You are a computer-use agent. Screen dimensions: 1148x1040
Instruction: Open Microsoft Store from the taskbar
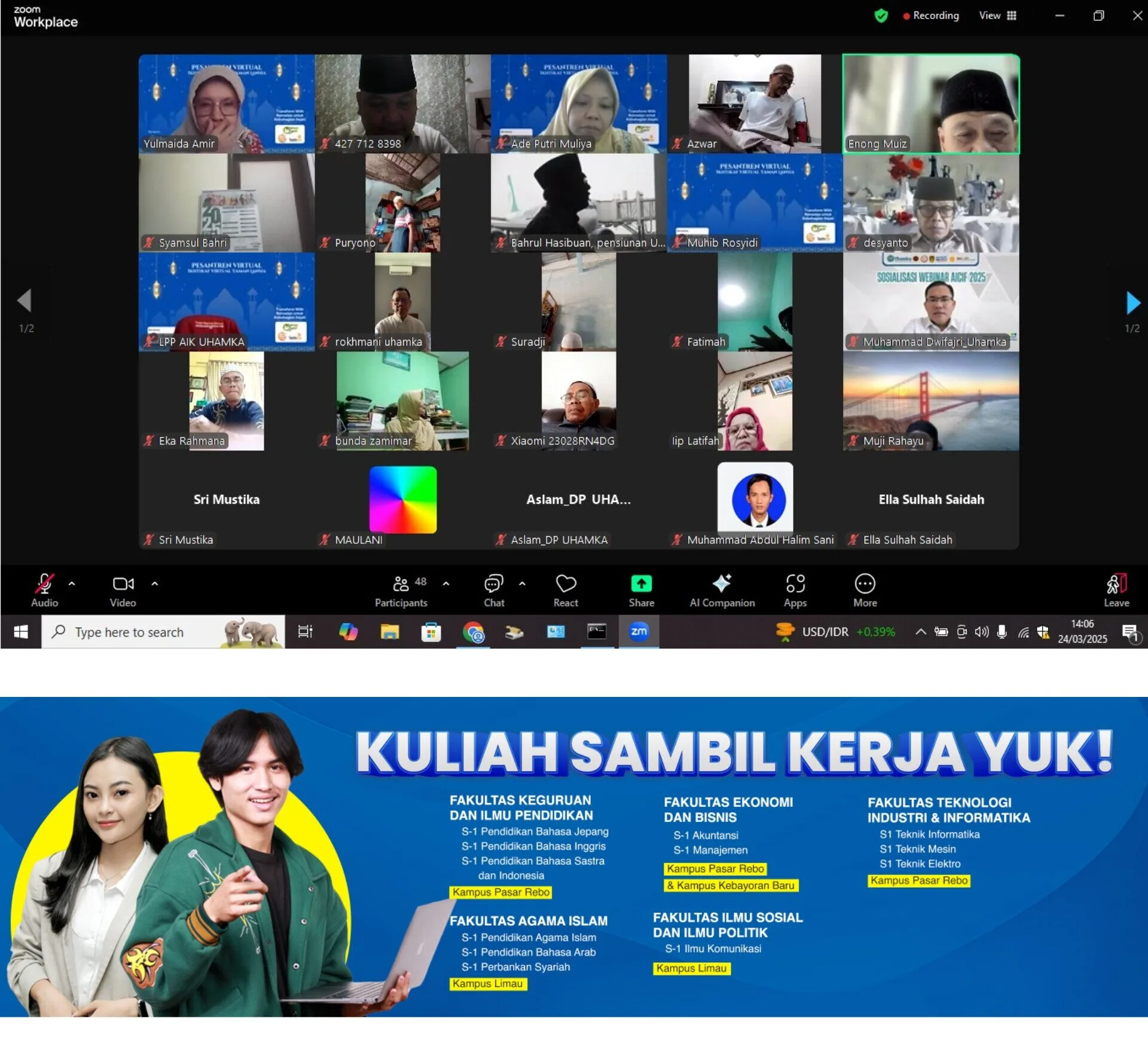point(431,632)
